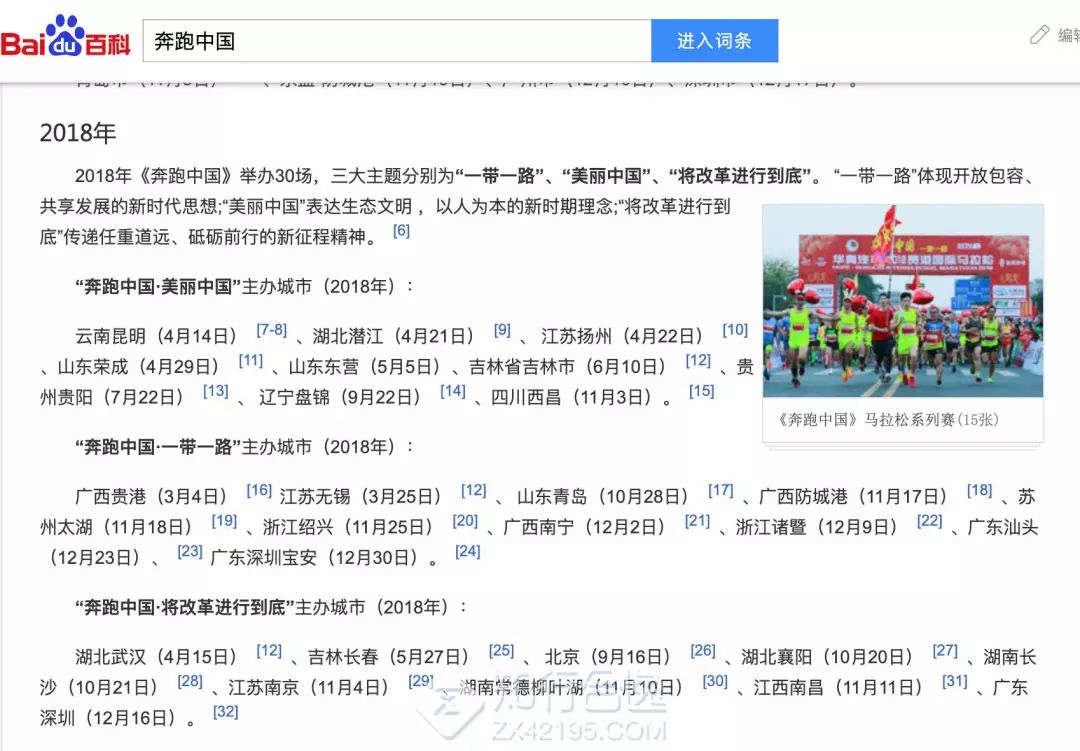Click the text 吉林长春（5月27日）

point(389,657)
